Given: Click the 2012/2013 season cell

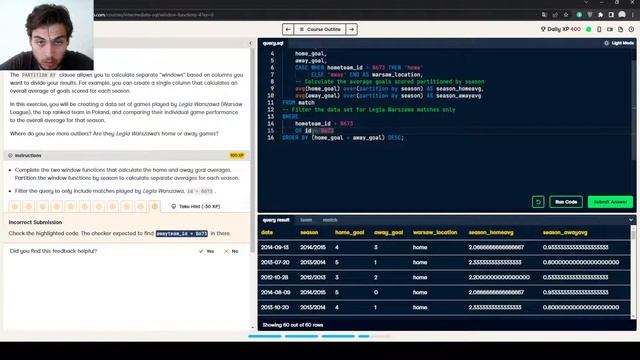Looking at the screenshot, I should click(x=313, y=278).
